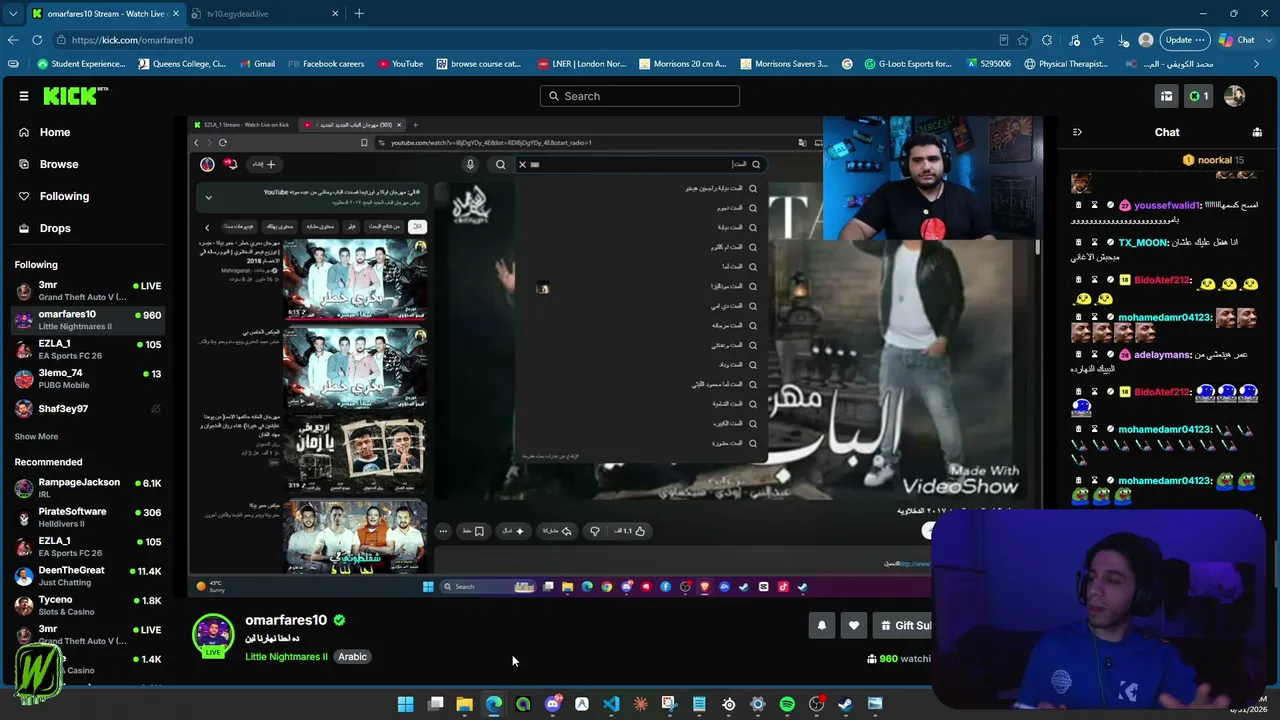Open the Facebook careers bookmark

[x=326, y=64]
